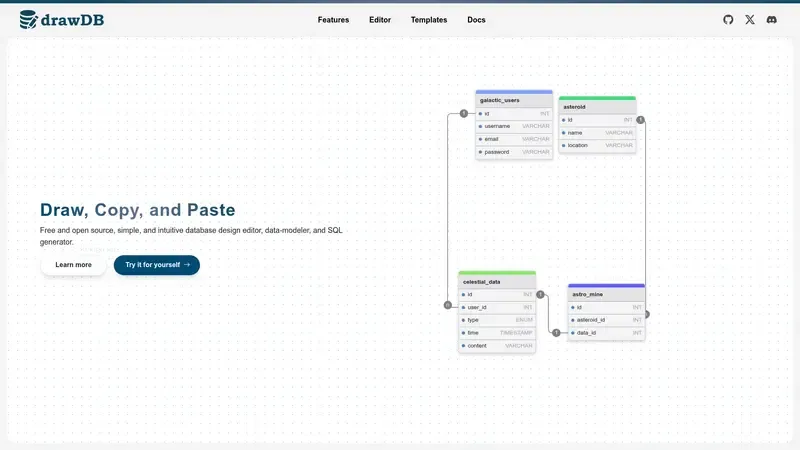Image resolution: width=800 pixels, height=450 pixels.
Task: Click the asteroid_id field in astro_mine
Action: 607,320
